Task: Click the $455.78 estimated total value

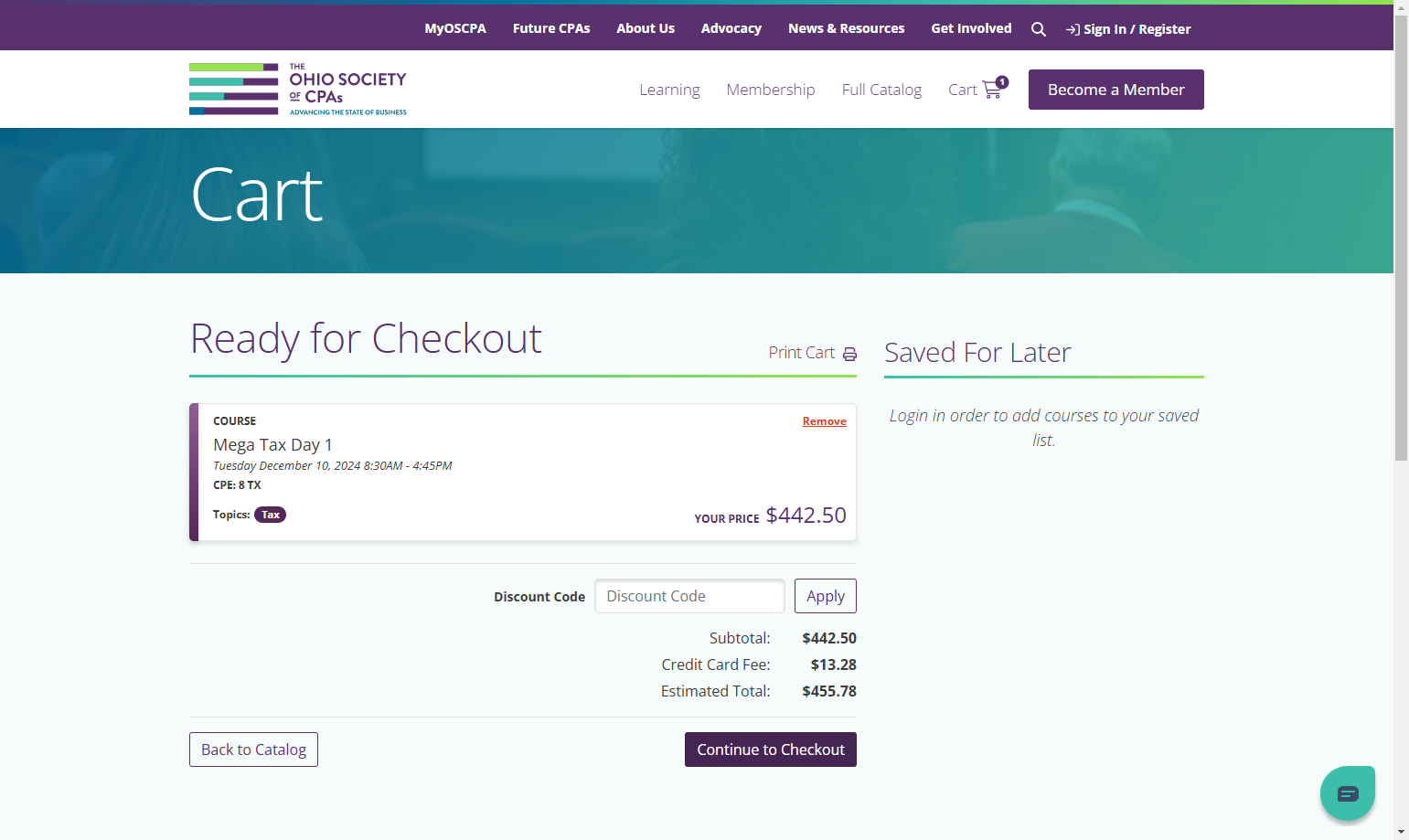Action: (x=829, y=691)
